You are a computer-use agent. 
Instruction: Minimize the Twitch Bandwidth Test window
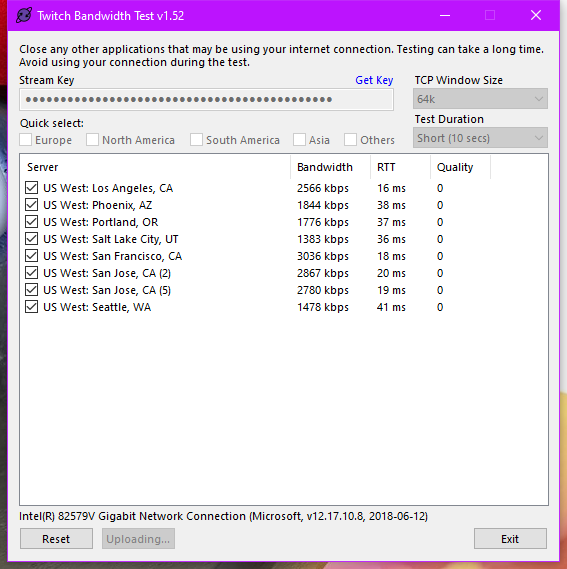445,15
